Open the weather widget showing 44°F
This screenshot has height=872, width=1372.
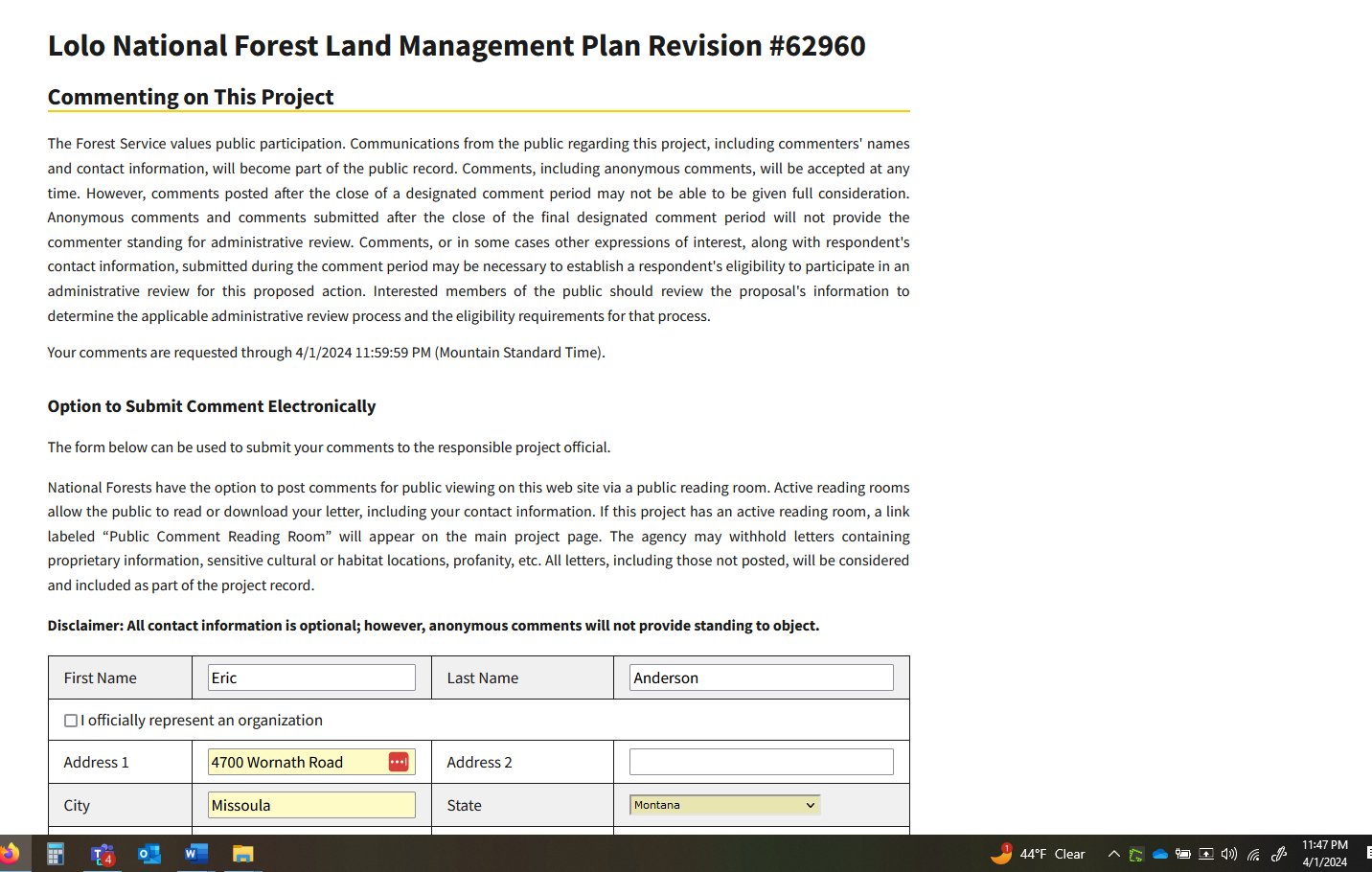(x=1039, y=854)
